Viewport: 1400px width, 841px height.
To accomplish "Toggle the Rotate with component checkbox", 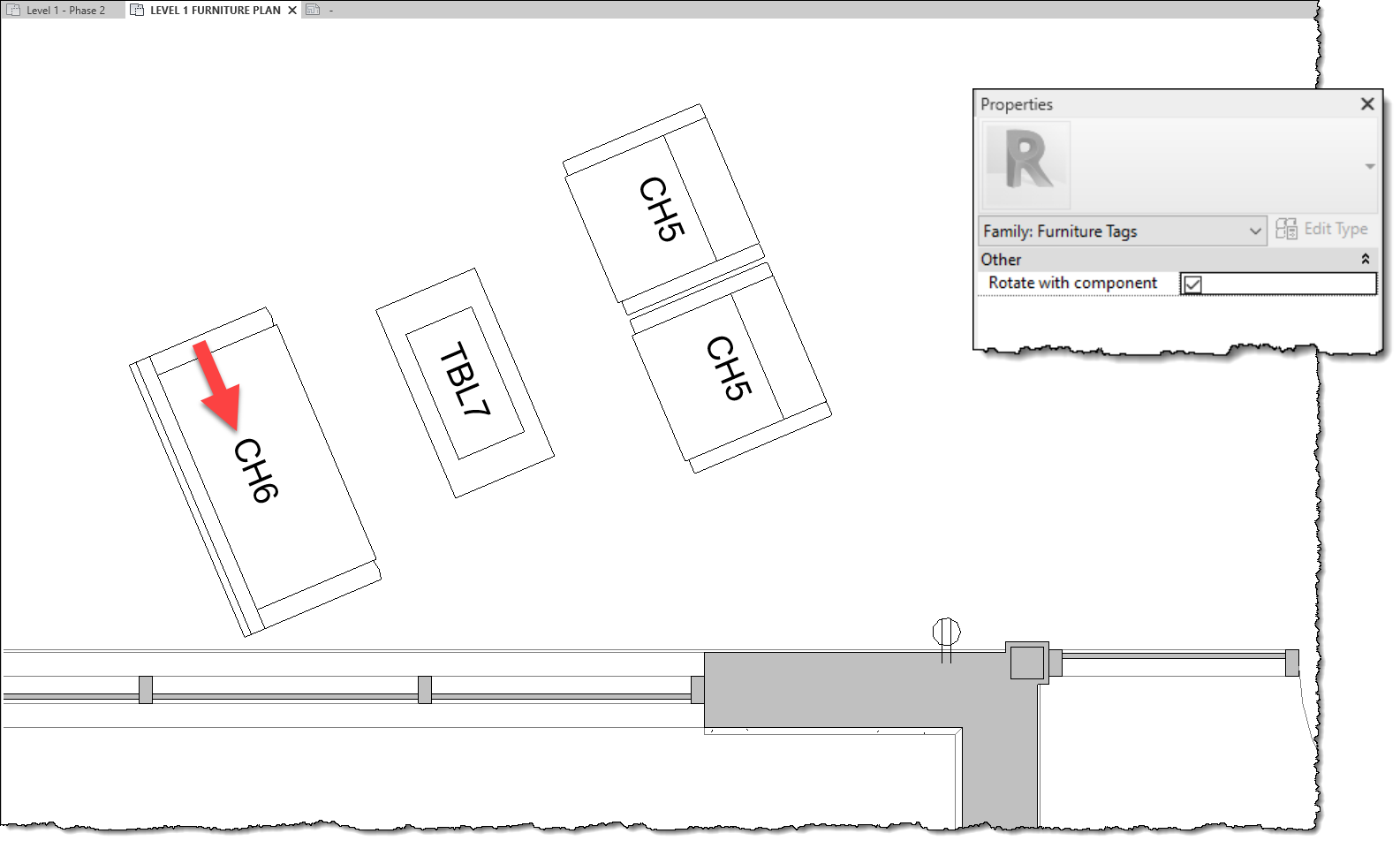I will [1192, 284].
